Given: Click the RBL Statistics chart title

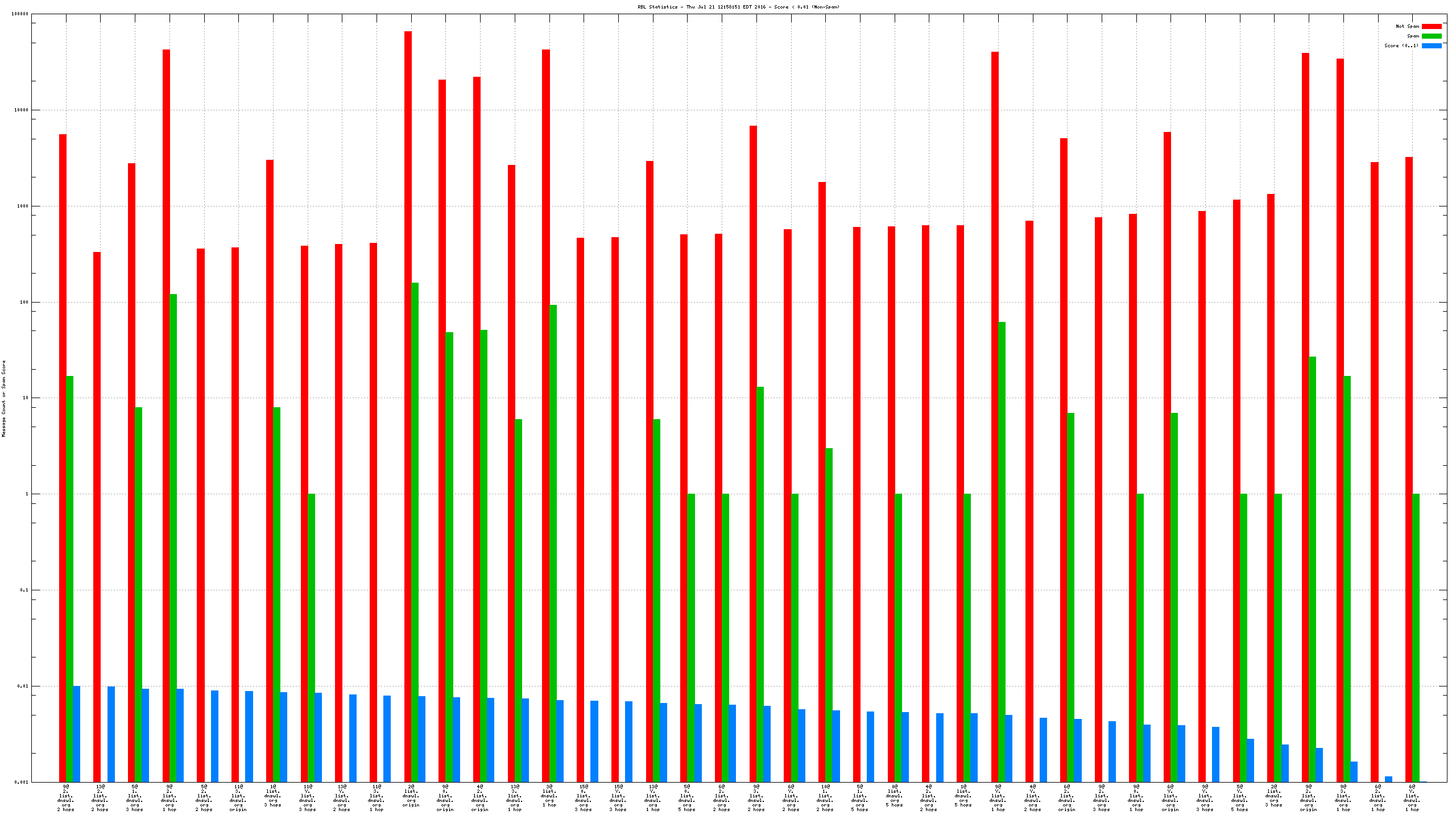Looking at the screenshot, I should pyautogui.click(x=738, y=7).
